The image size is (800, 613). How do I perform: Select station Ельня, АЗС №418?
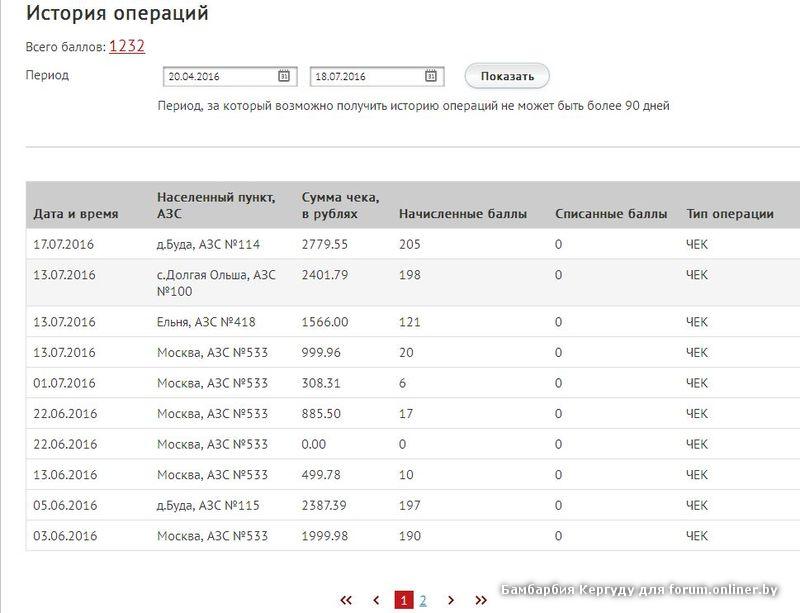[x=206, y=322]
